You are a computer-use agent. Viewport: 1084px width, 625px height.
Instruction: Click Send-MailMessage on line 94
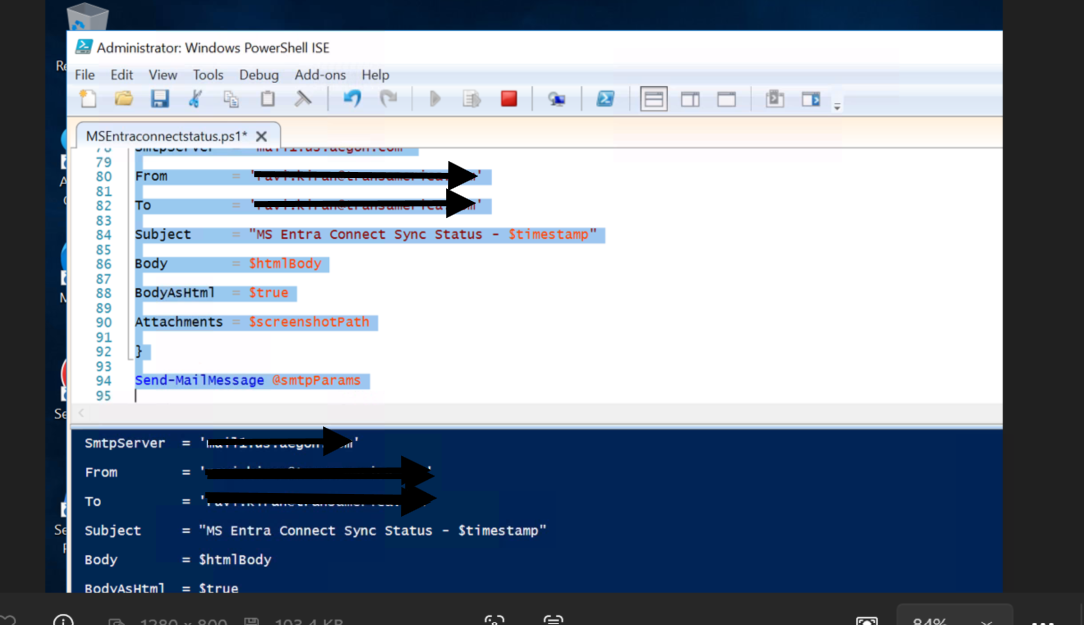tap(199, 380)
